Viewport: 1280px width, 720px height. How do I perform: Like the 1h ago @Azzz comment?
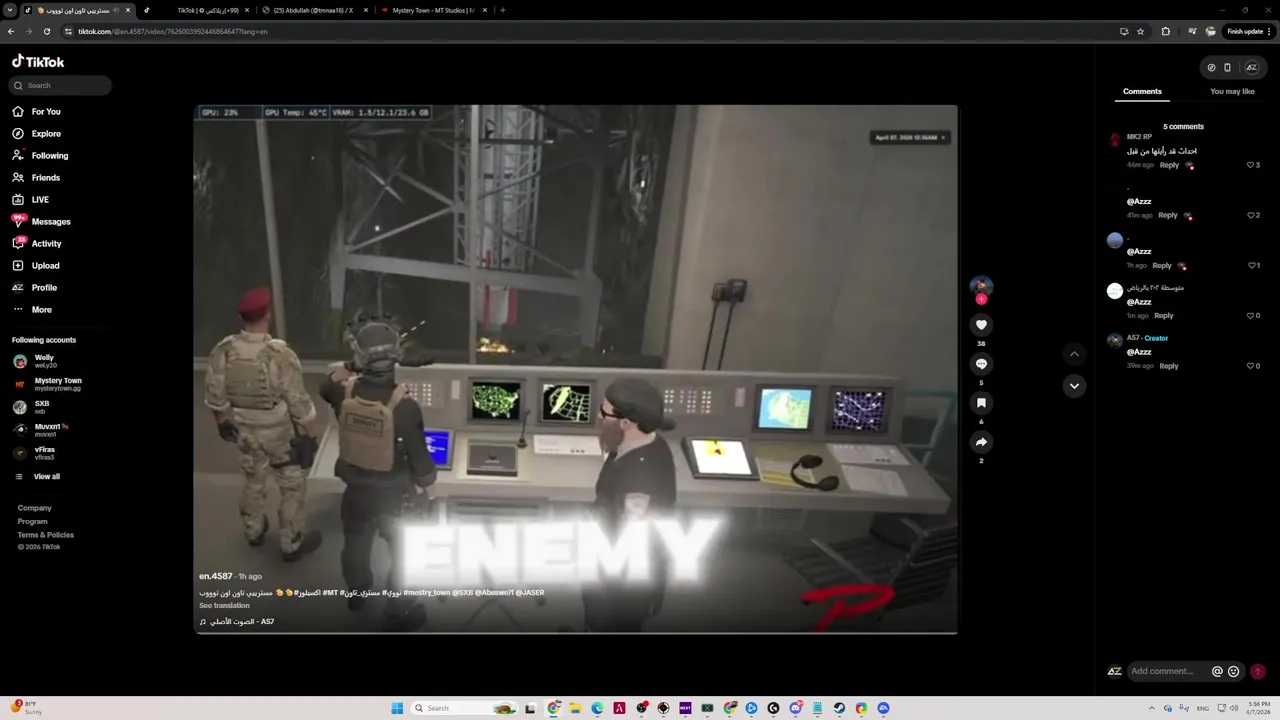point(1250,266)
